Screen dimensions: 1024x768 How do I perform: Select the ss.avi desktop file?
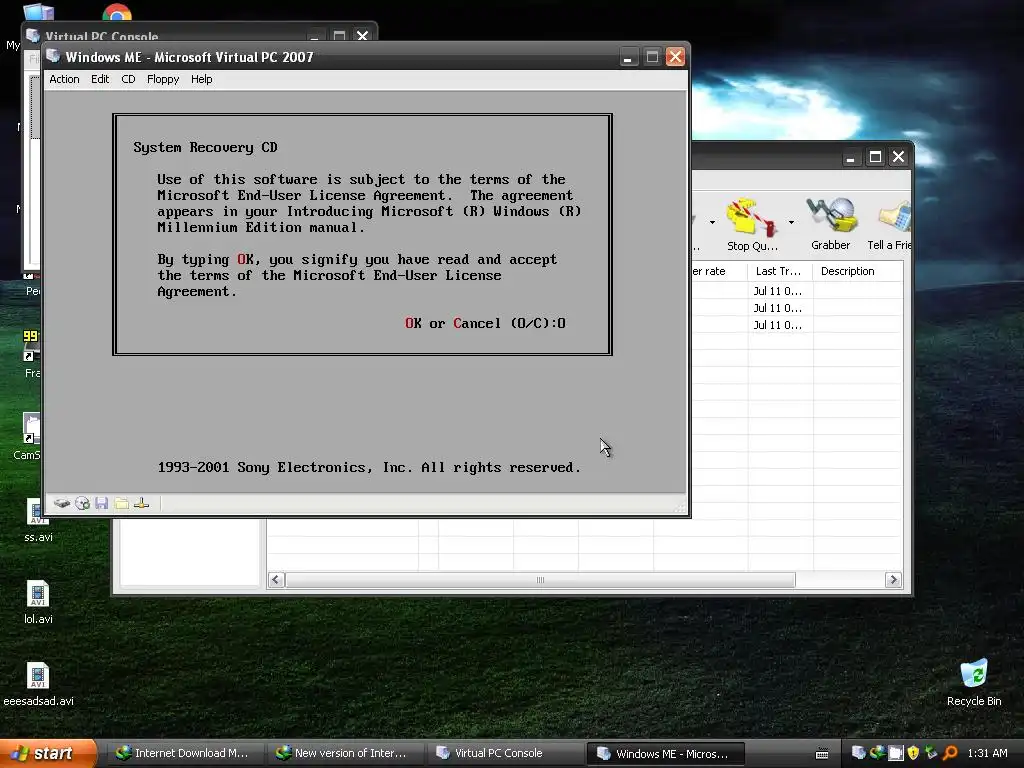38,520
